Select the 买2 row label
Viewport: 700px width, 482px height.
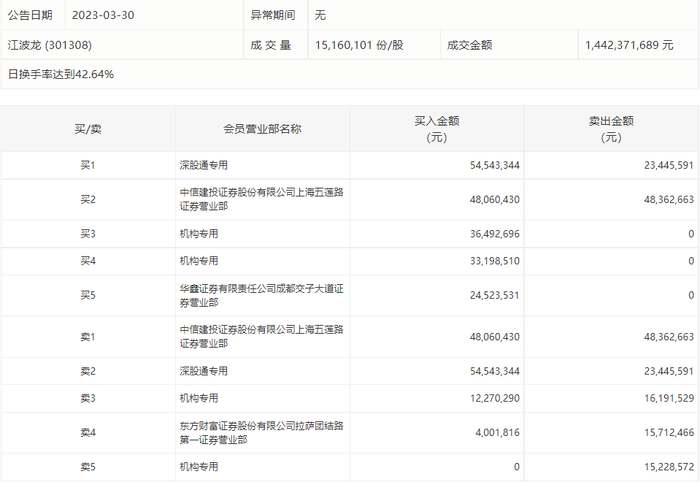88,199
